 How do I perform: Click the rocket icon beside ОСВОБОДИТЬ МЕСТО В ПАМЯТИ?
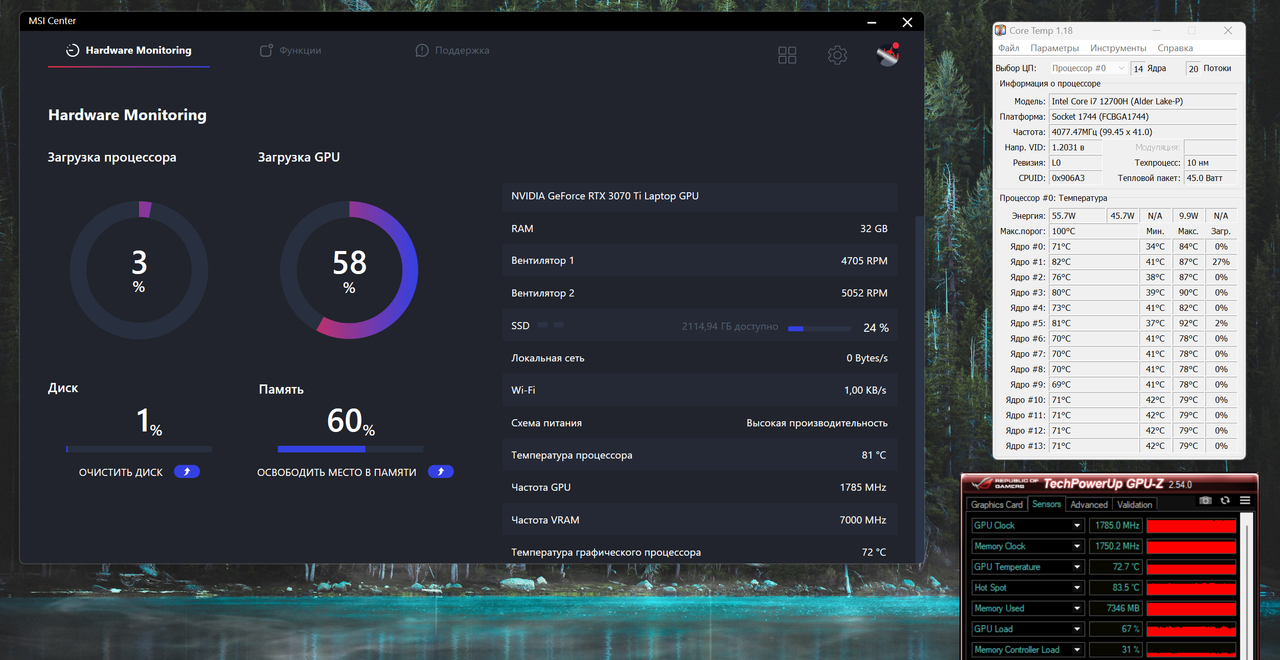click(x=441, y=471)
